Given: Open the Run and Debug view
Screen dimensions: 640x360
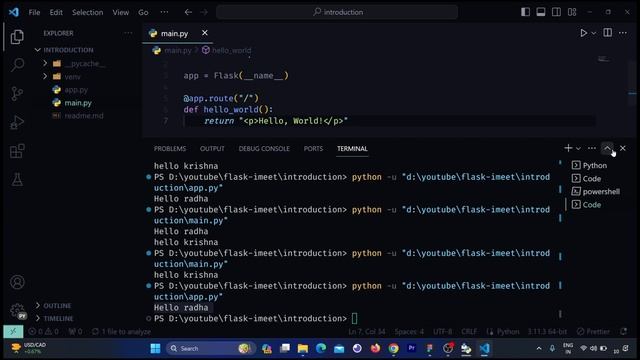Looking at the screenshot, I should tap(17, 122).
